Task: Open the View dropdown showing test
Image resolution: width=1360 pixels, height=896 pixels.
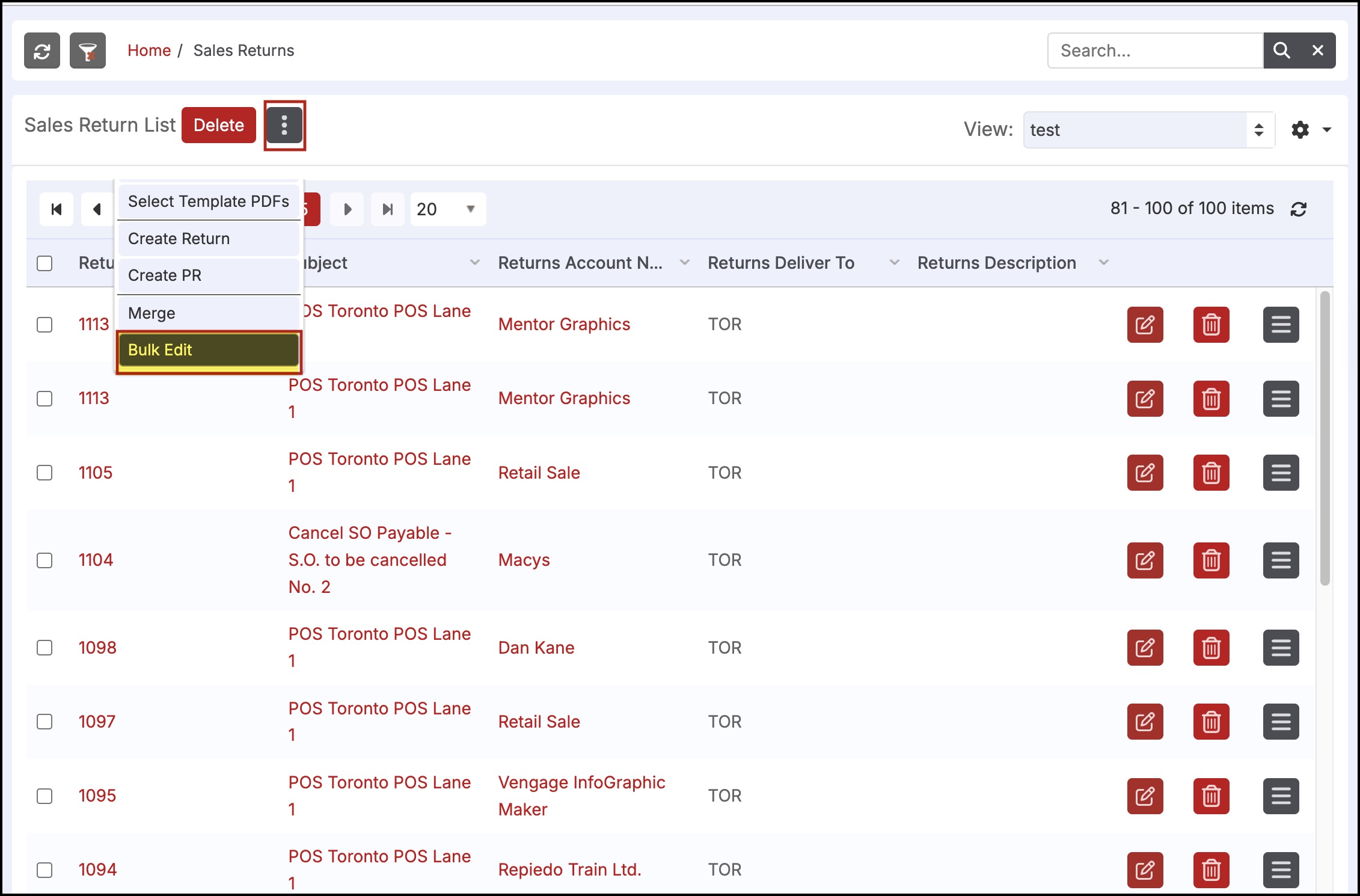Action: click(x=1148, y=130)
